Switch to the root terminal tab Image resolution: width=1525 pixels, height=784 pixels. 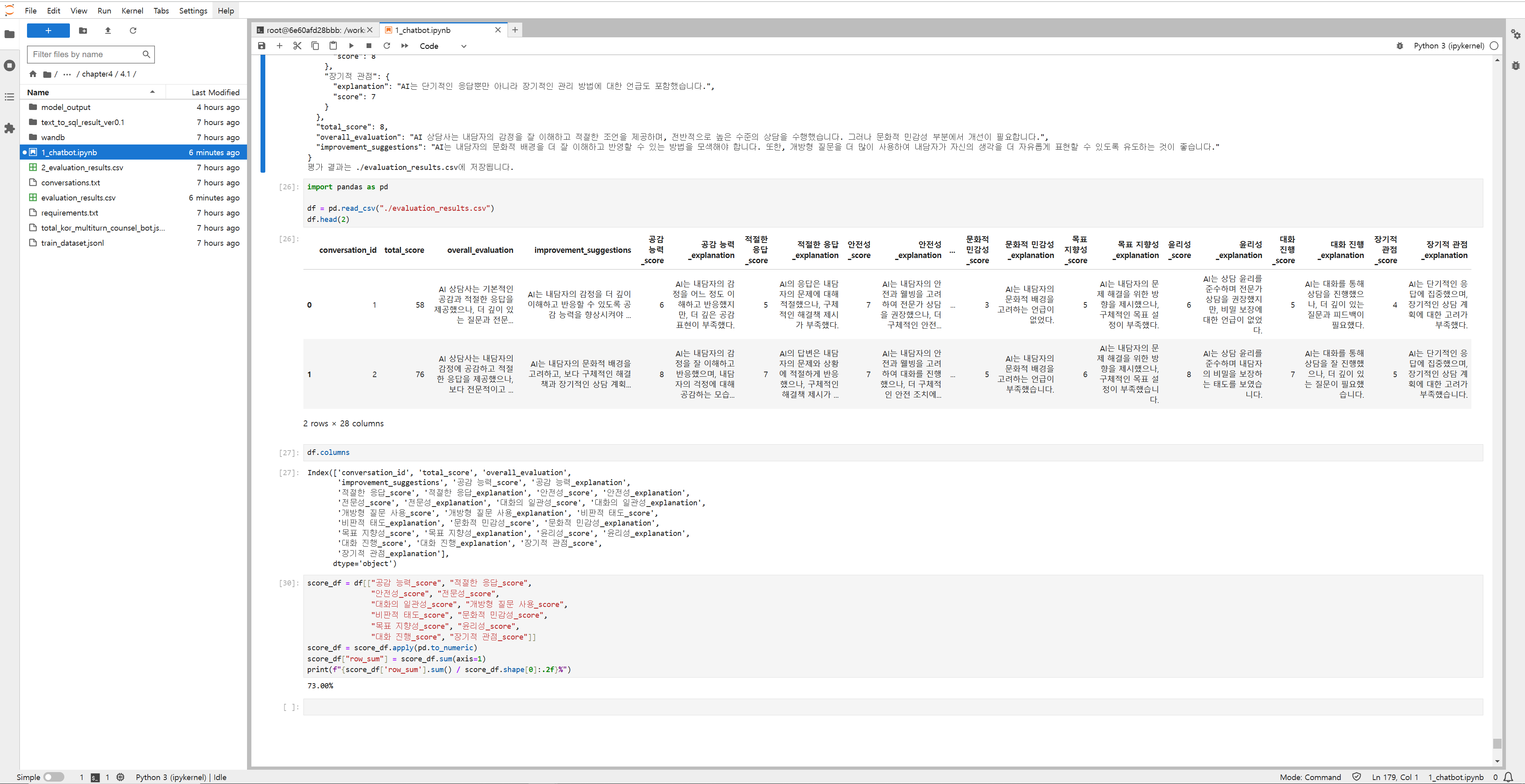tap(314, 30)
